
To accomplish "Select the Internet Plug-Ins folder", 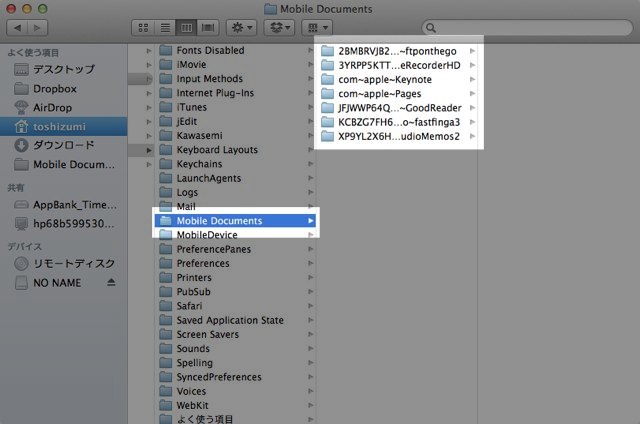I will [236, 93].
